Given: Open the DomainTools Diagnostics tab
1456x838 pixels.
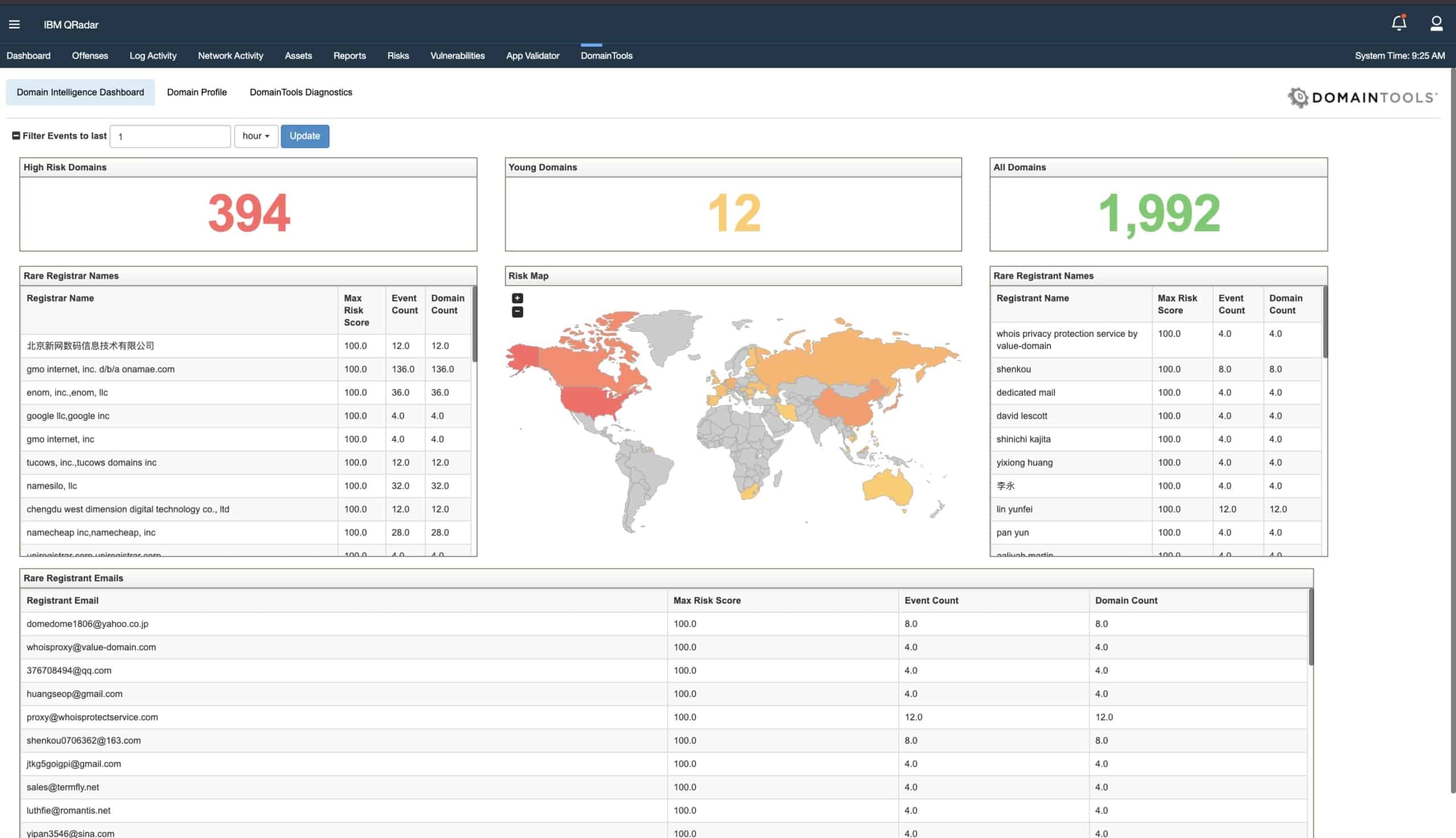Looking at the screenshot, I should tap(301, 92).
